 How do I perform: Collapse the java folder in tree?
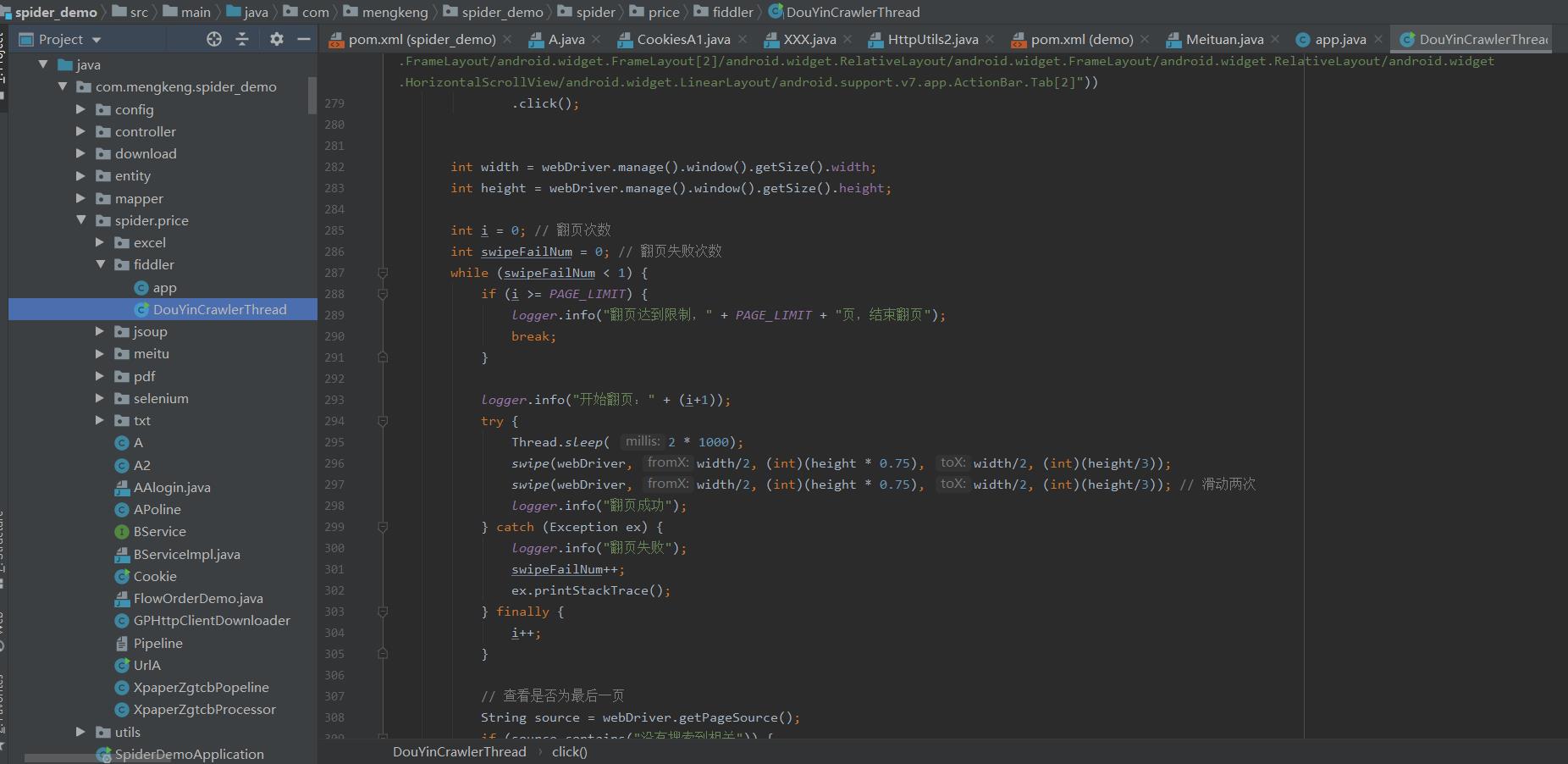[43, 64]
